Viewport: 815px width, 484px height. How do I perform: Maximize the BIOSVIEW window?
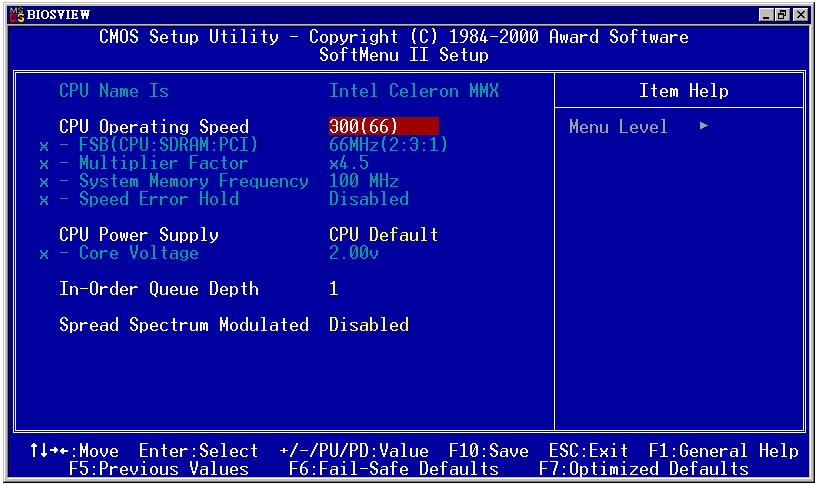click(782, 15)
